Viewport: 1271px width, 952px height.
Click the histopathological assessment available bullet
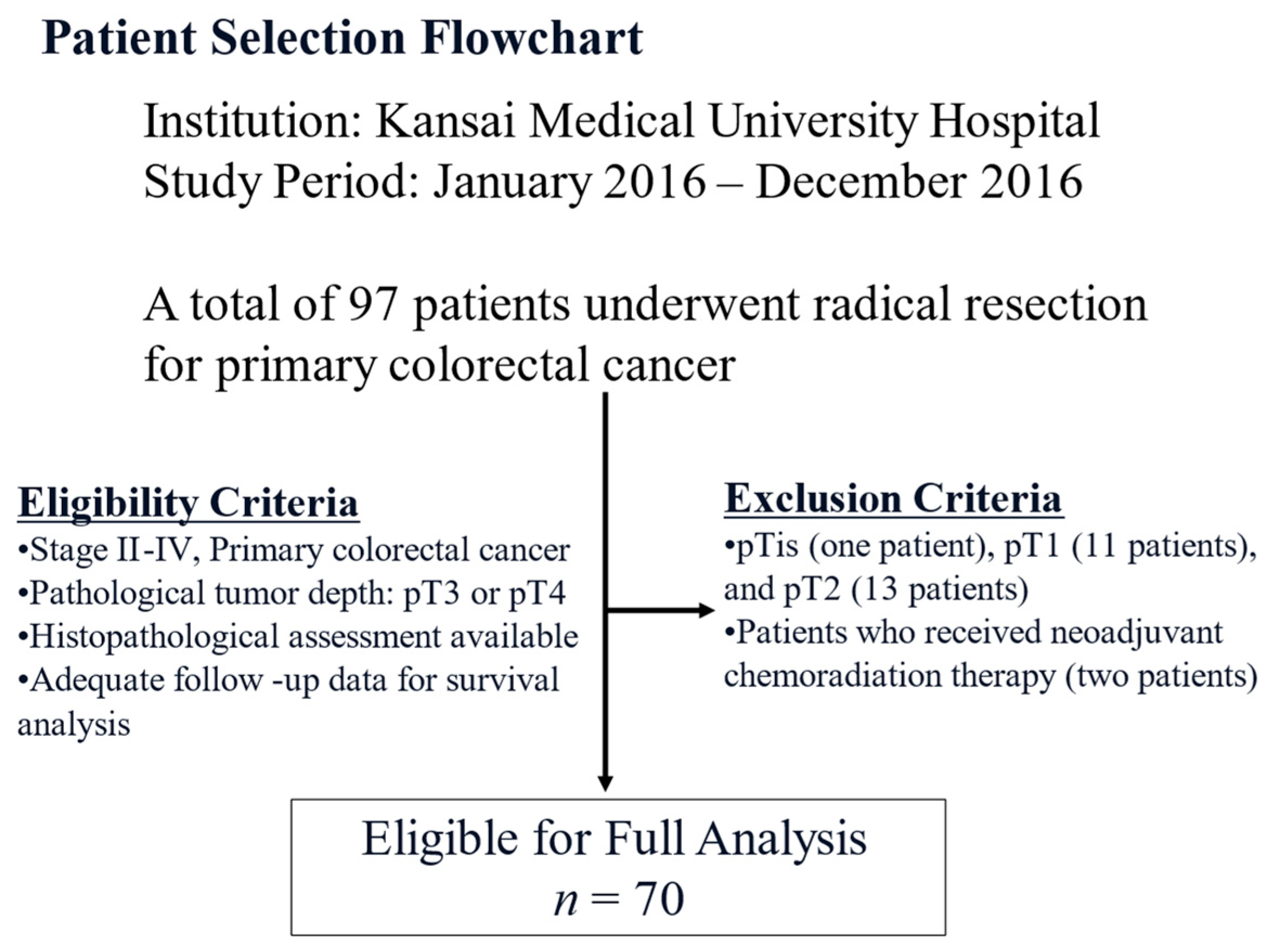297,637
